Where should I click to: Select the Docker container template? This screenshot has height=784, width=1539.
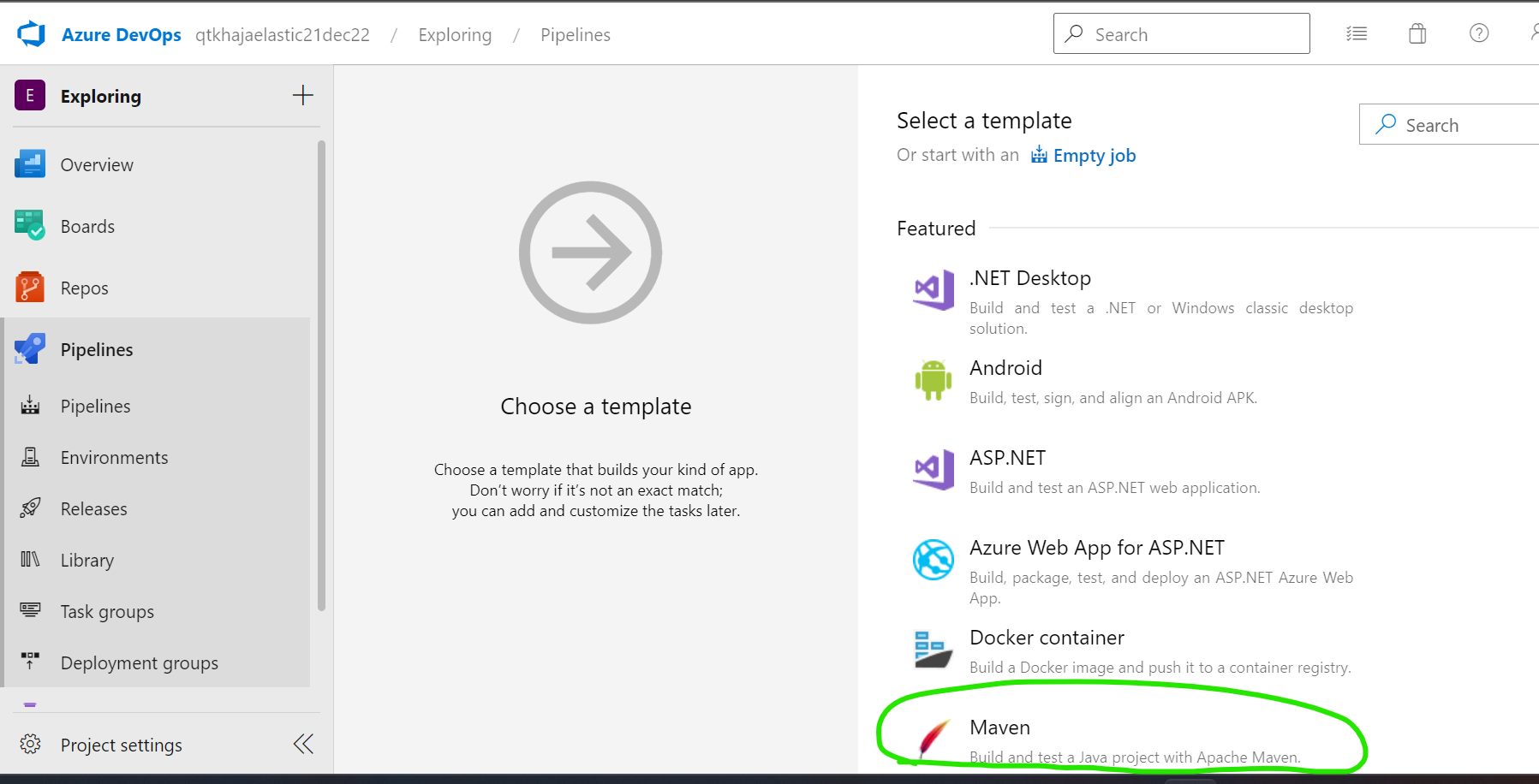coord(1047,638)
